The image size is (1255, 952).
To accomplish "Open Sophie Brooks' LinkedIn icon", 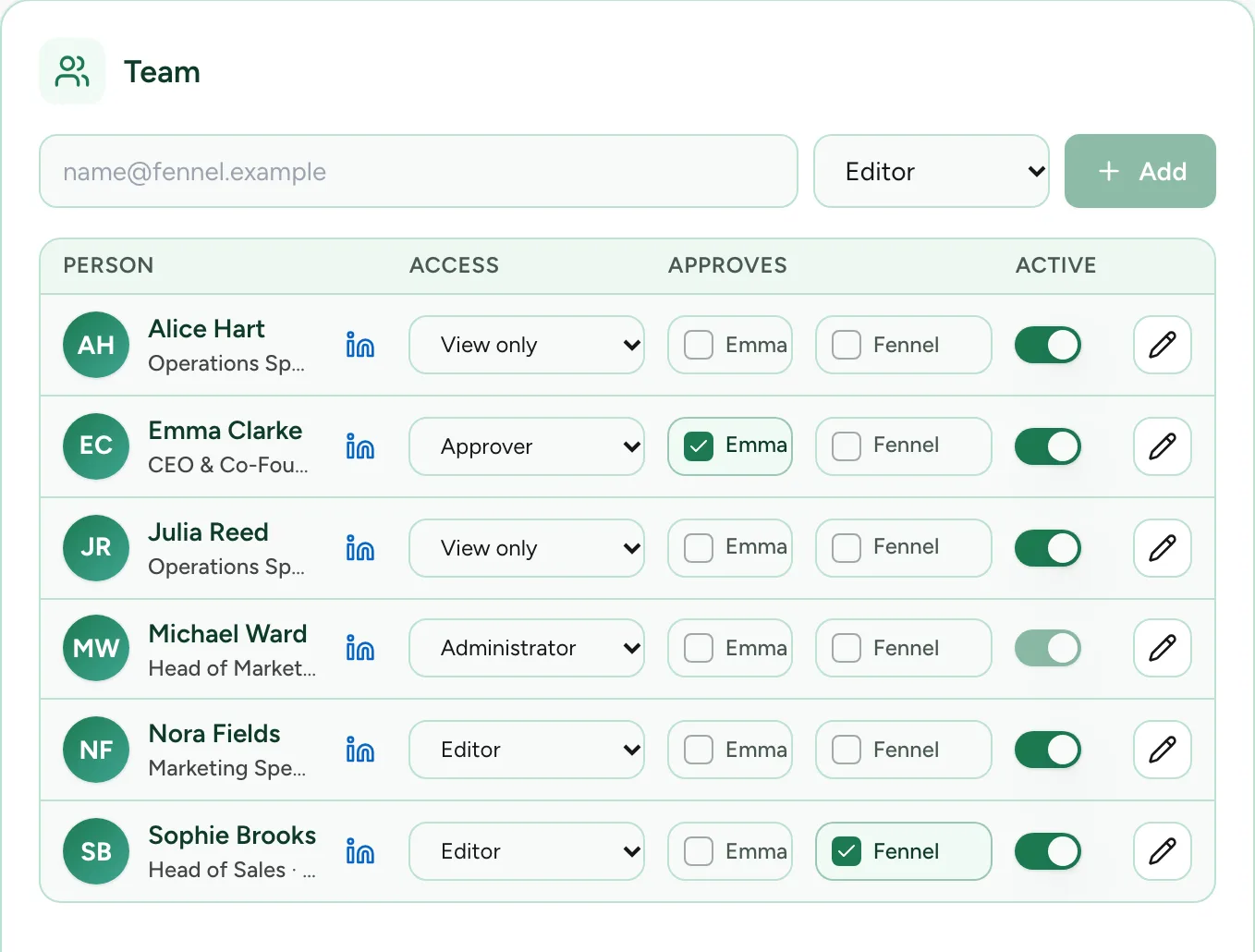I will (x=359, y=851).
